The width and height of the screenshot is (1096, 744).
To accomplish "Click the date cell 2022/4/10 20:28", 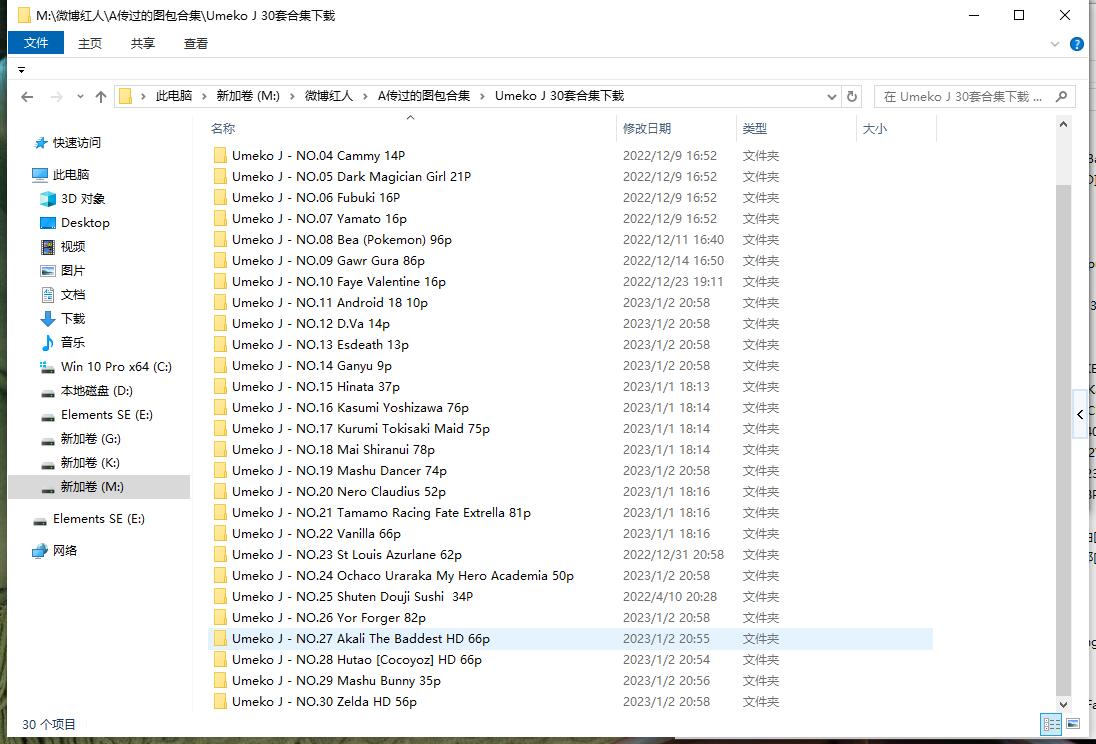I will (670, 596).
